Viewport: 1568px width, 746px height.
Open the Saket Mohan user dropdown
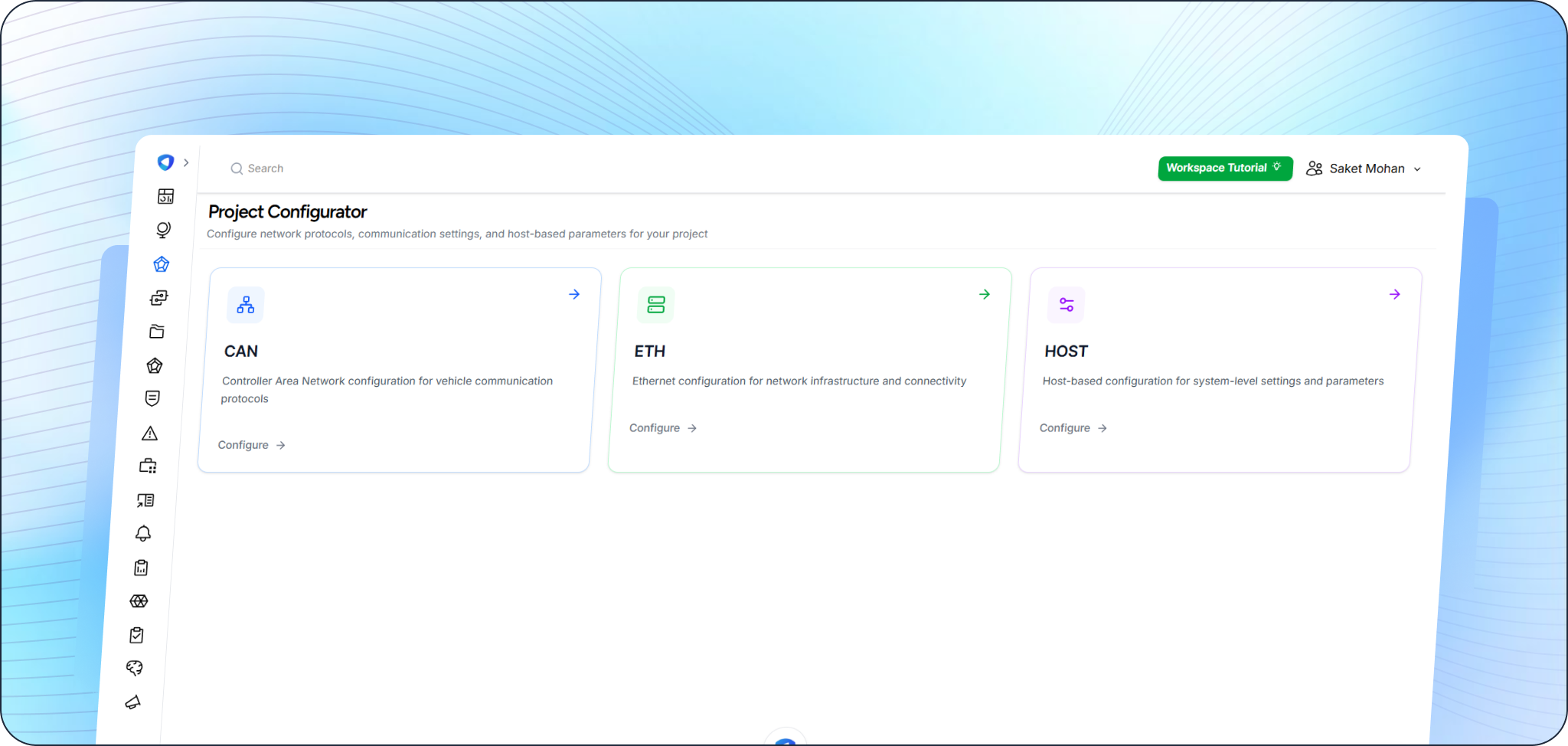(x=1364, y=169)
